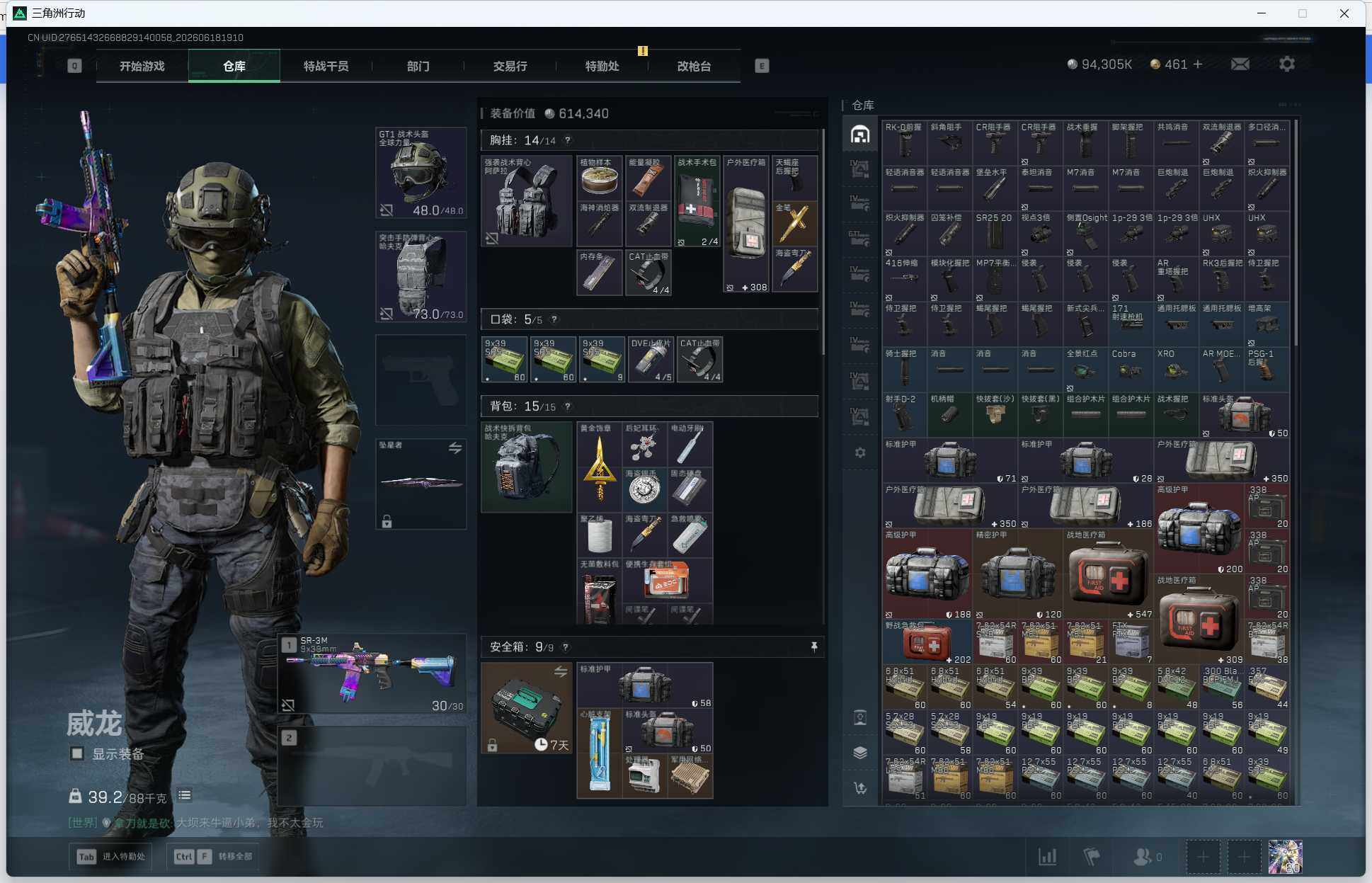Viewport: 1372px width, 883px height.
Task: Open the weight details list icon
Action: (x=185, y=795)
